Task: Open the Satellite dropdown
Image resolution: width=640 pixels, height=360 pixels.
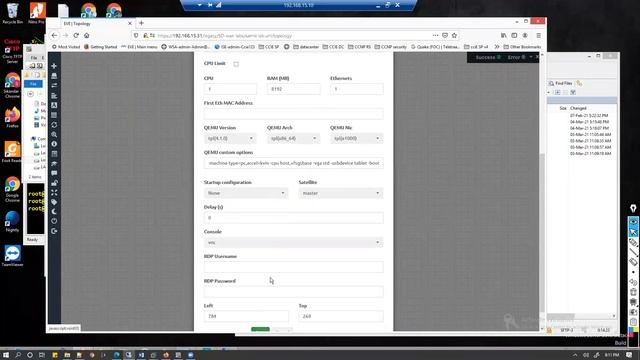Action: [x=341, y=193]
